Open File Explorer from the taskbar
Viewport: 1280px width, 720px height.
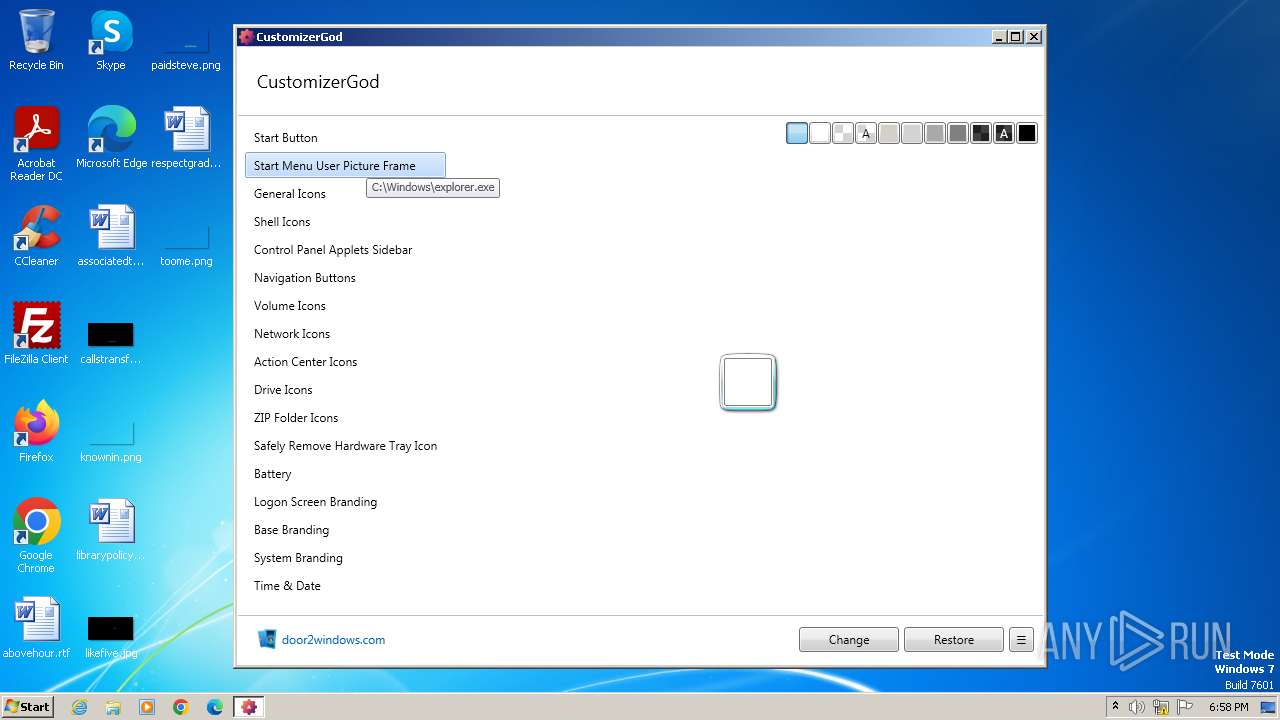(x=113, y=707)
